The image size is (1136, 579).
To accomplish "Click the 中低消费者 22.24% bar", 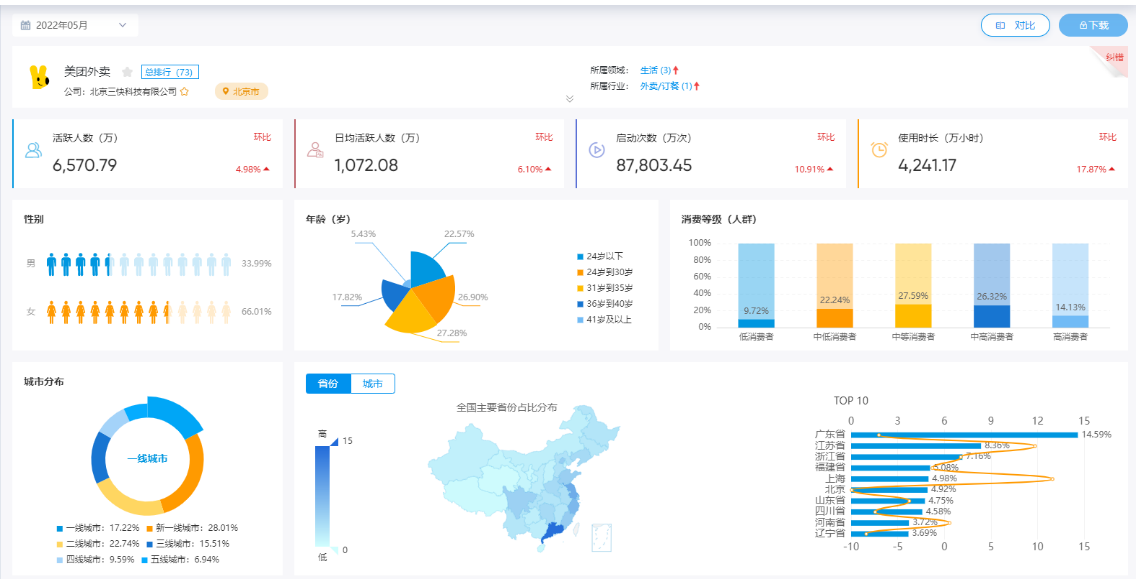I will 835,317.
